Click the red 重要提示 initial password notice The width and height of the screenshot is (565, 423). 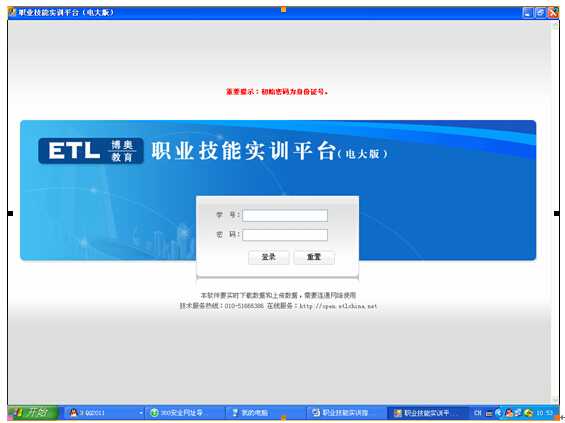tap(277, 92)
